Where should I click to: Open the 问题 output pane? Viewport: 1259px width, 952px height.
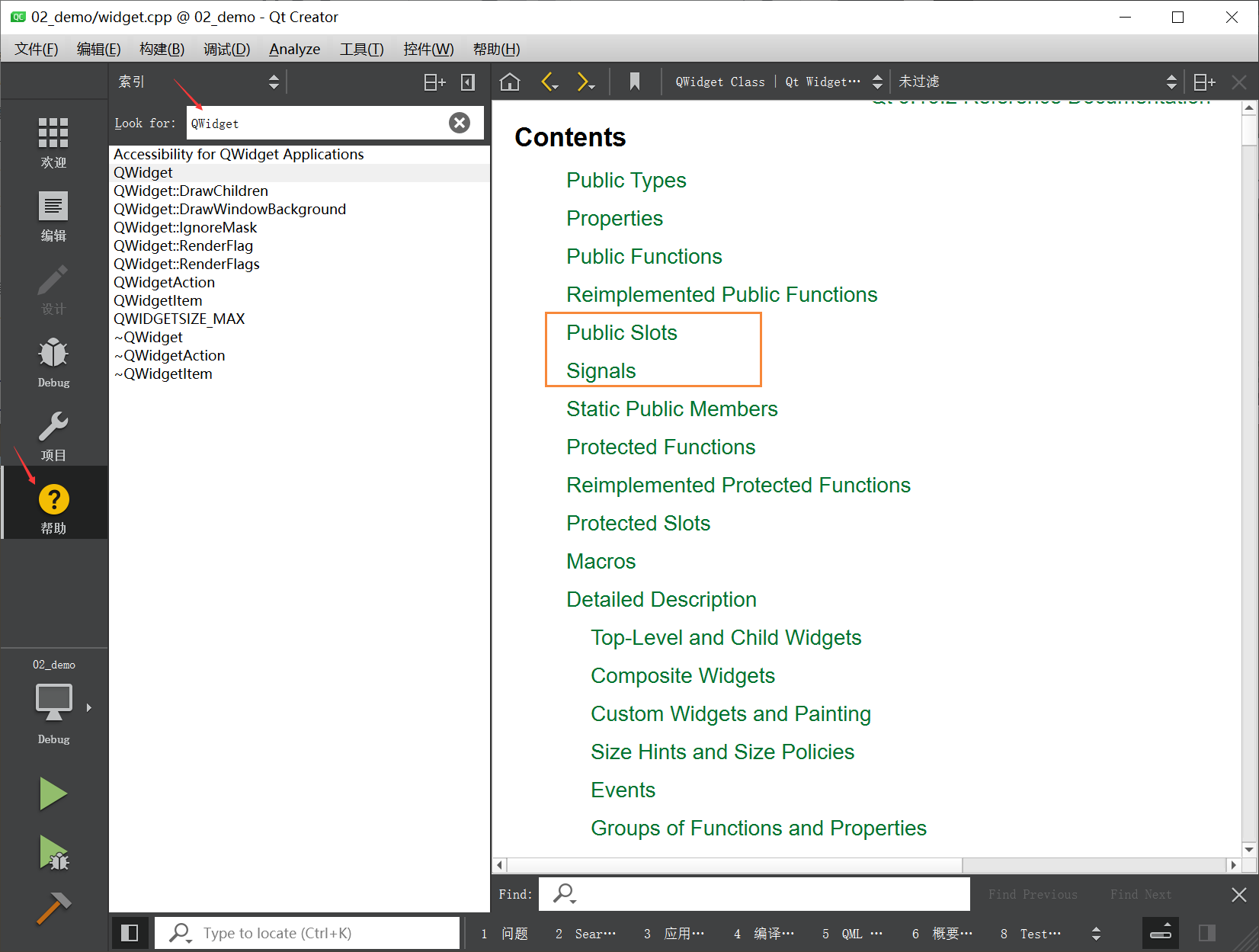coord(505,933)
